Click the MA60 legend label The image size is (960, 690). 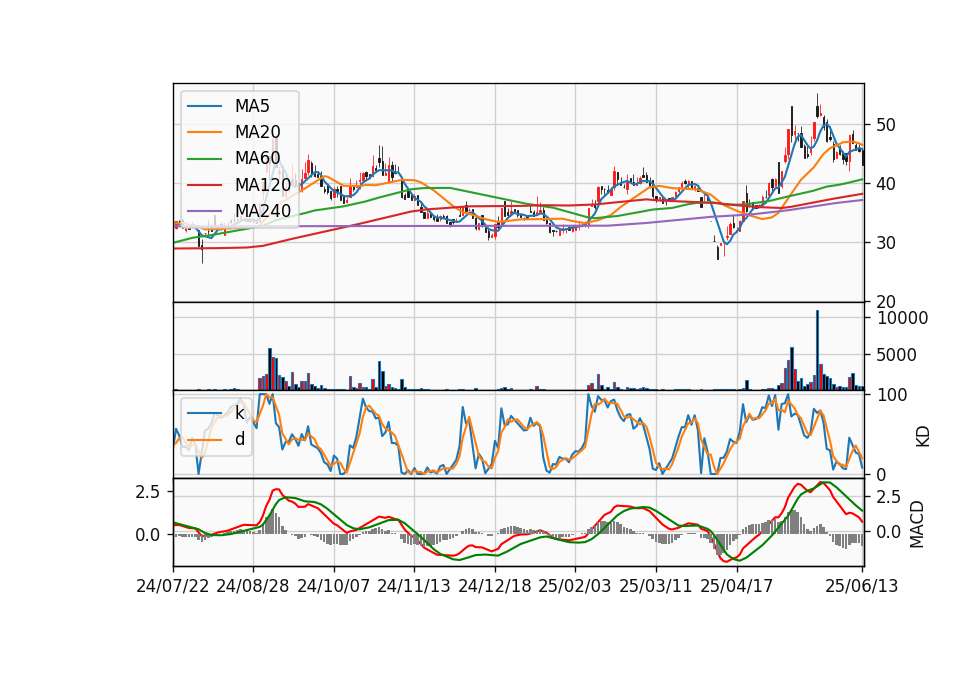pos(257,159)
